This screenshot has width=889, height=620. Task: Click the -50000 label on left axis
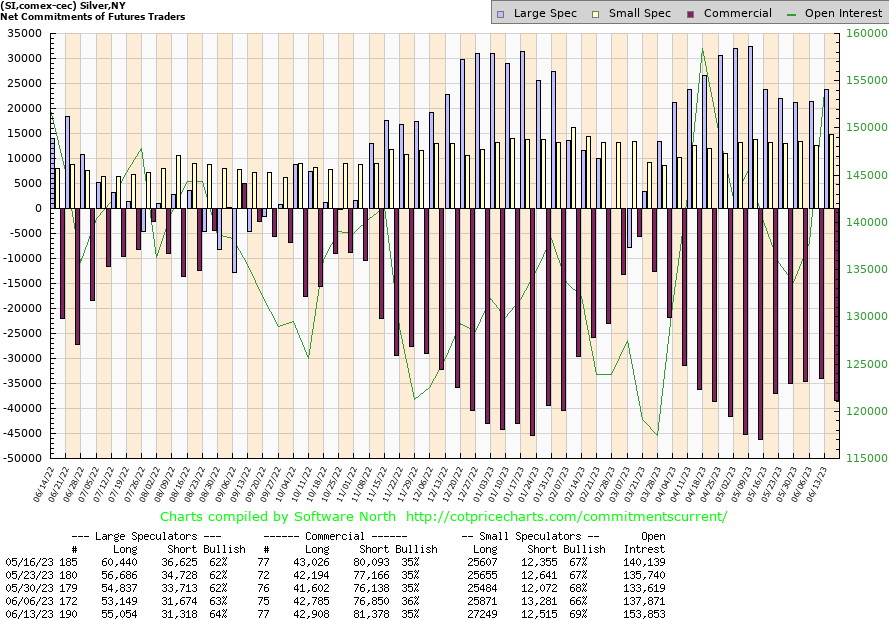point(24,459)
